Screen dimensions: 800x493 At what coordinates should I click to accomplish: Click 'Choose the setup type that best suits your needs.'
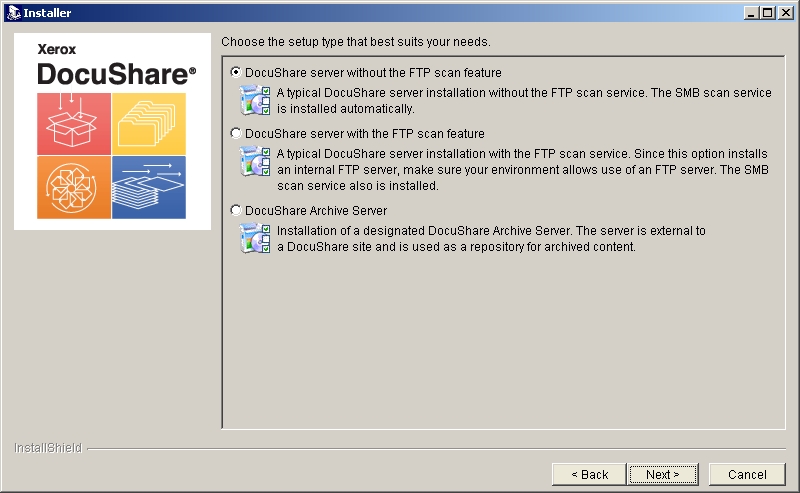click(356, 42)
